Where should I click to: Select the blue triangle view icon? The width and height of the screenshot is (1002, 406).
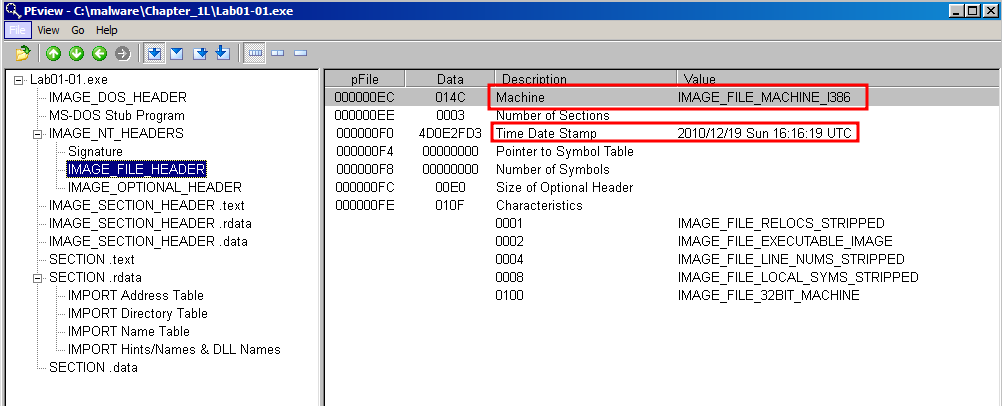pos(176,54)
